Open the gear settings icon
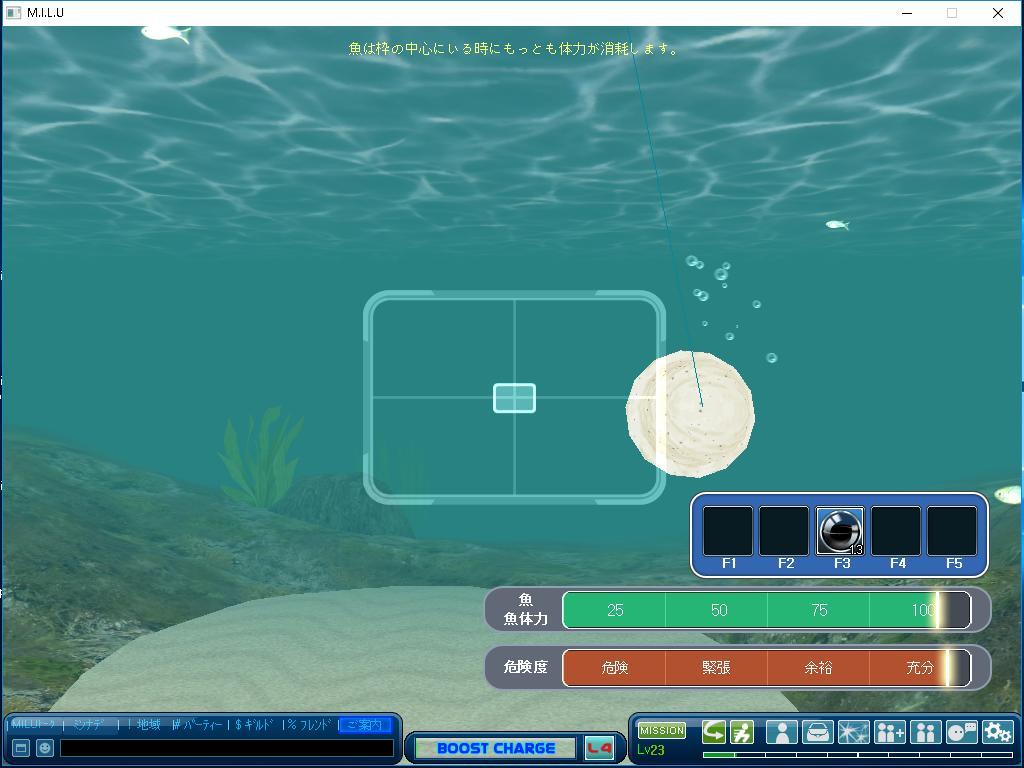The width and height of the screenshot is (1024, 768). [x=997, y=732]
